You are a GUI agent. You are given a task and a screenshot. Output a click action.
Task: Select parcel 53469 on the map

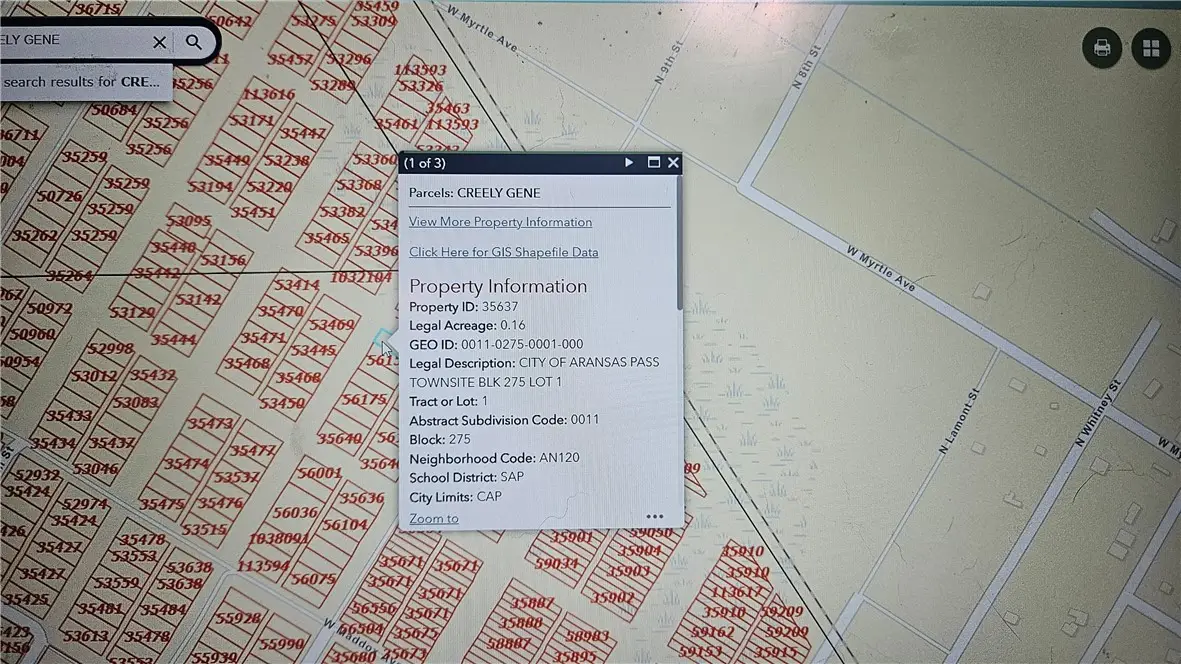(332, 325)
